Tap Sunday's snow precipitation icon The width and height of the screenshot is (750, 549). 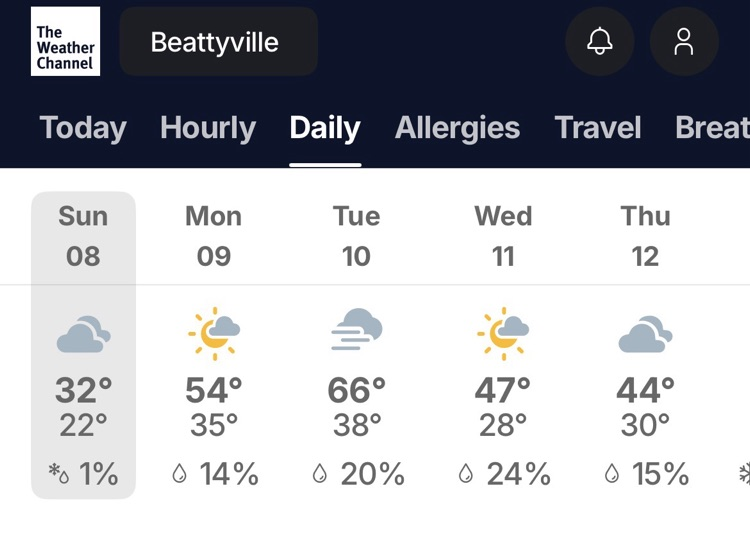(x=58, y=473)
